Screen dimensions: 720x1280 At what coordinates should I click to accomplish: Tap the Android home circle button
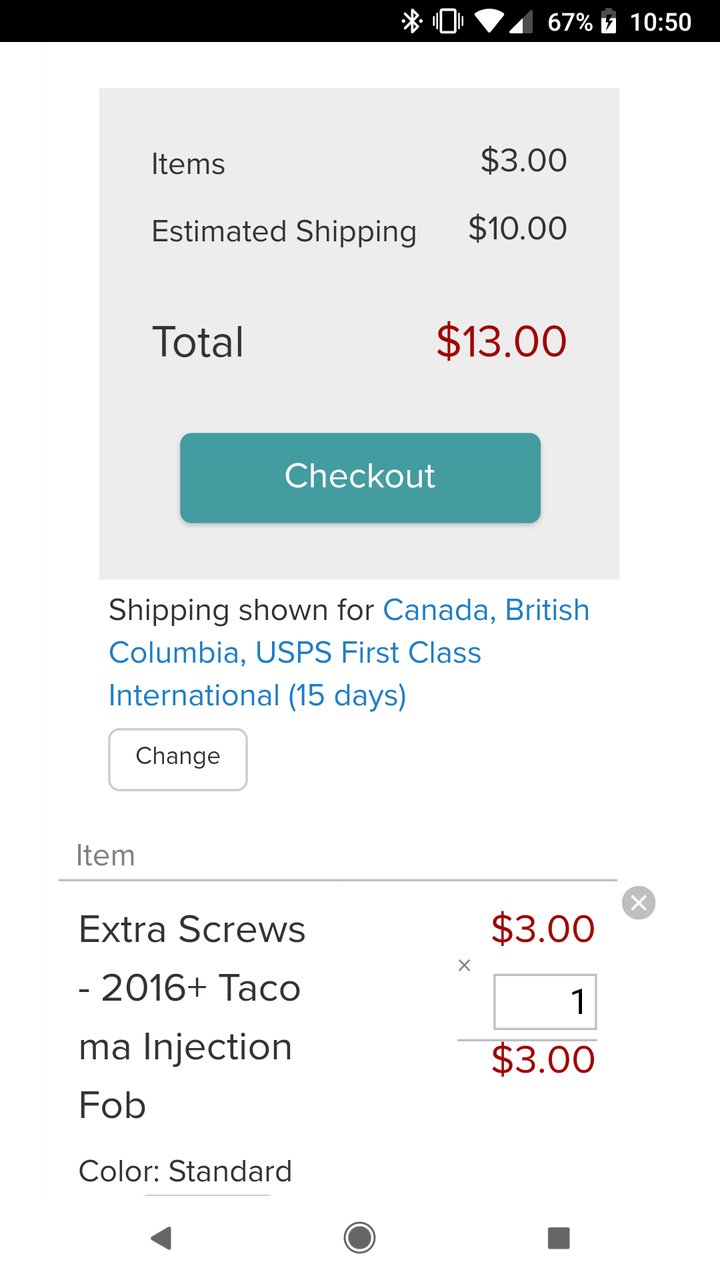360,1238
